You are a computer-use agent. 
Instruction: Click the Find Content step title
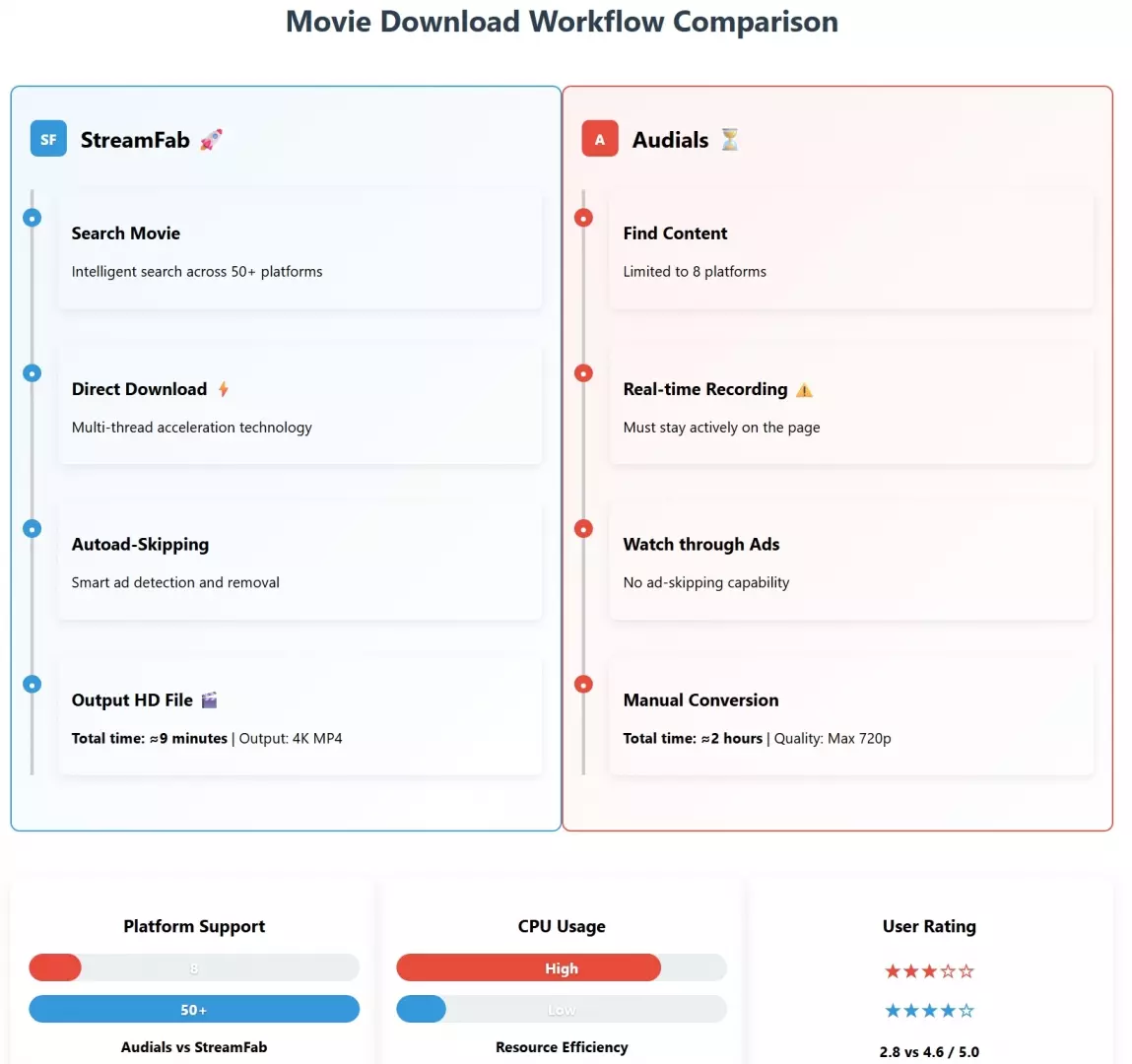[675, 233]
